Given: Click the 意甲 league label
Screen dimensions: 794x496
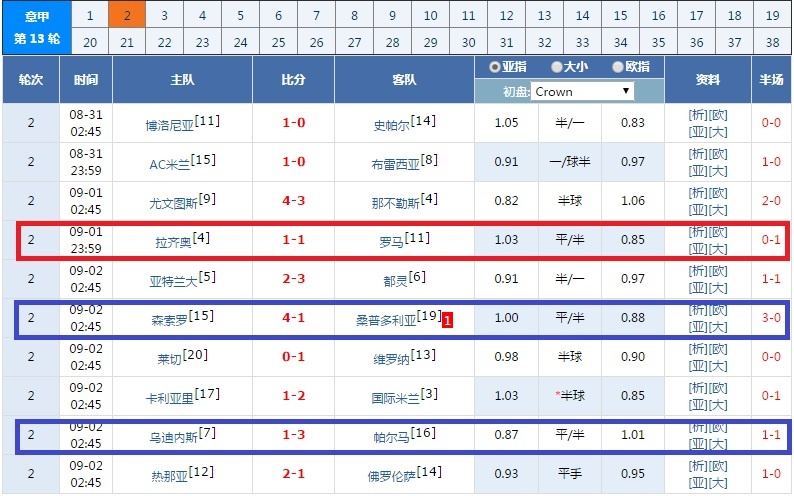Looking at the screenshot, I should click(x=37, y=16).
